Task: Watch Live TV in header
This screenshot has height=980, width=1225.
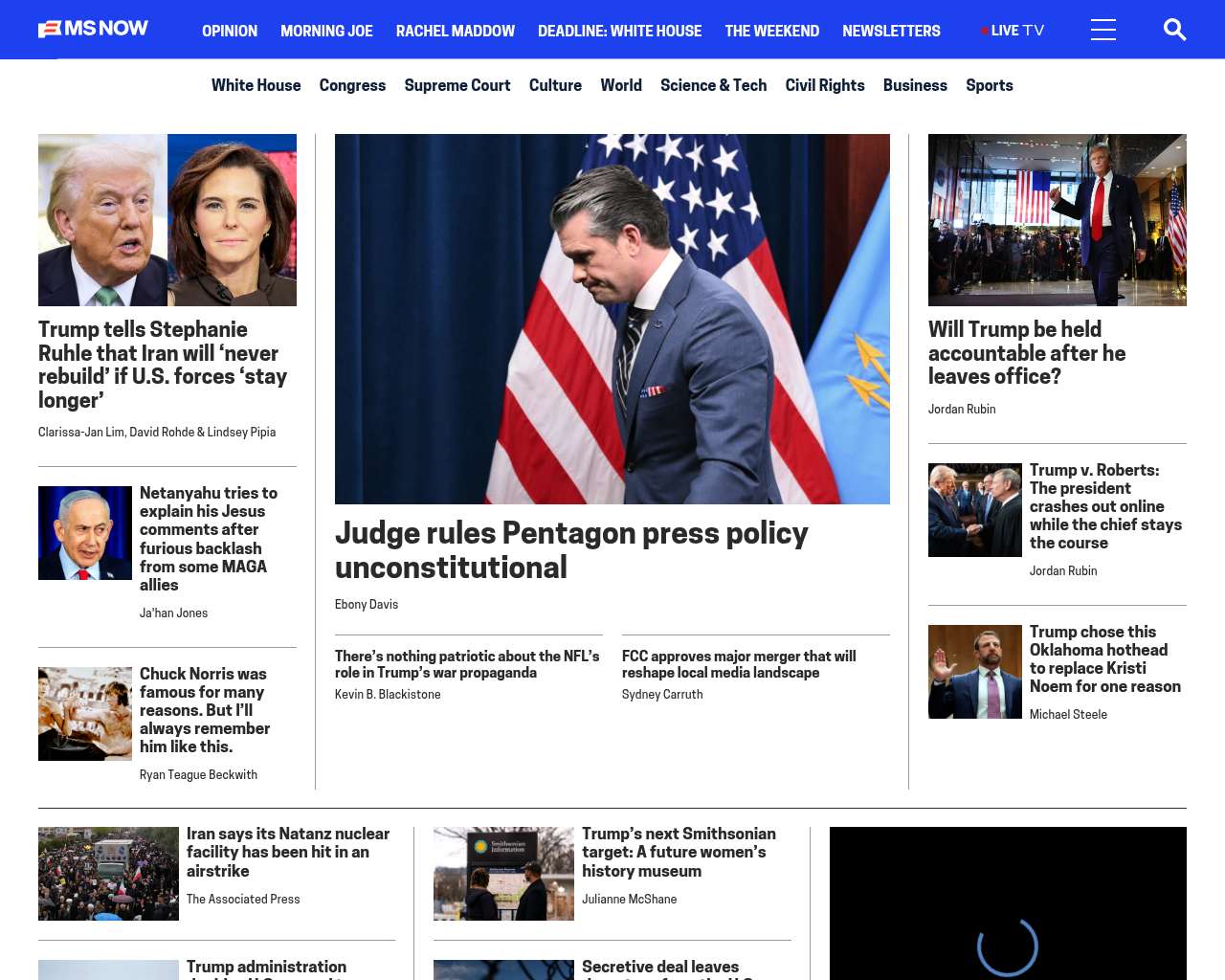Action: click(1013, 31)
